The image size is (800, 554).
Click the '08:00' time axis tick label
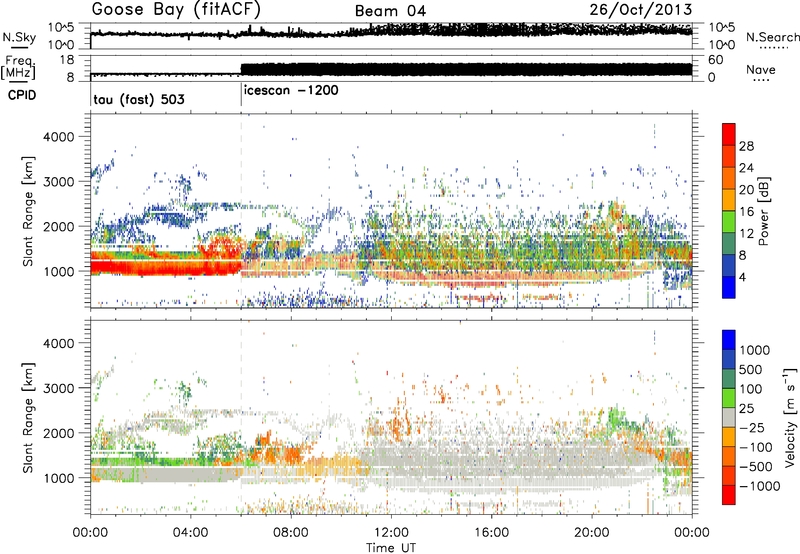point(291,533)
